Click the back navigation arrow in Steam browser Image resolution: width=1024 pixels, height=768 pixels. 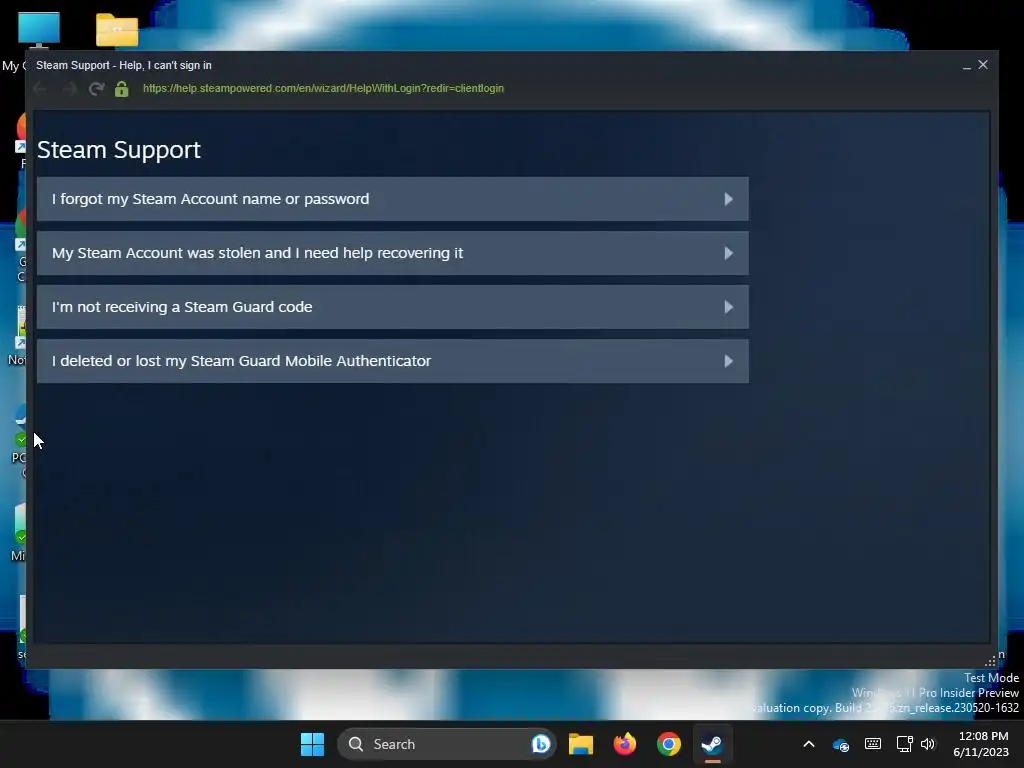[x=40, y=89]
